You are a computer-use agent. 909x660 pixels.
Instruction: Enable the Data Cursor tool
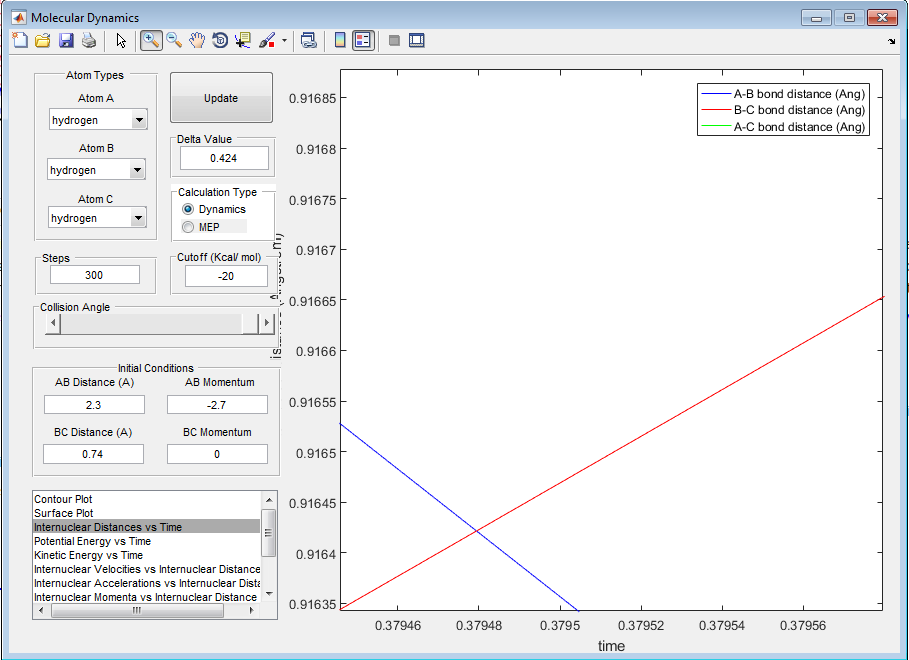tap(243, 40)
